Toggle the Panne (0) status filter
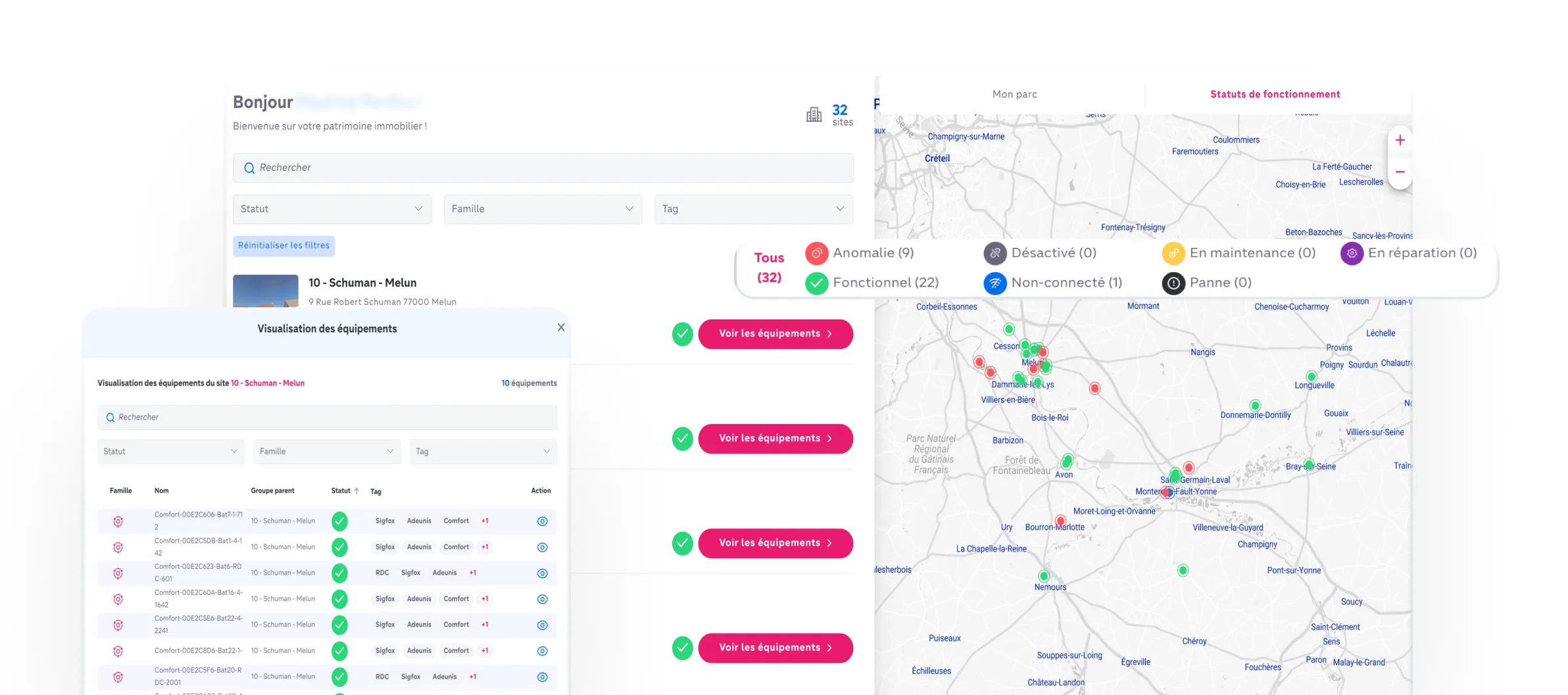This screenshot has height=695, width=1568. click(1220, 283)
